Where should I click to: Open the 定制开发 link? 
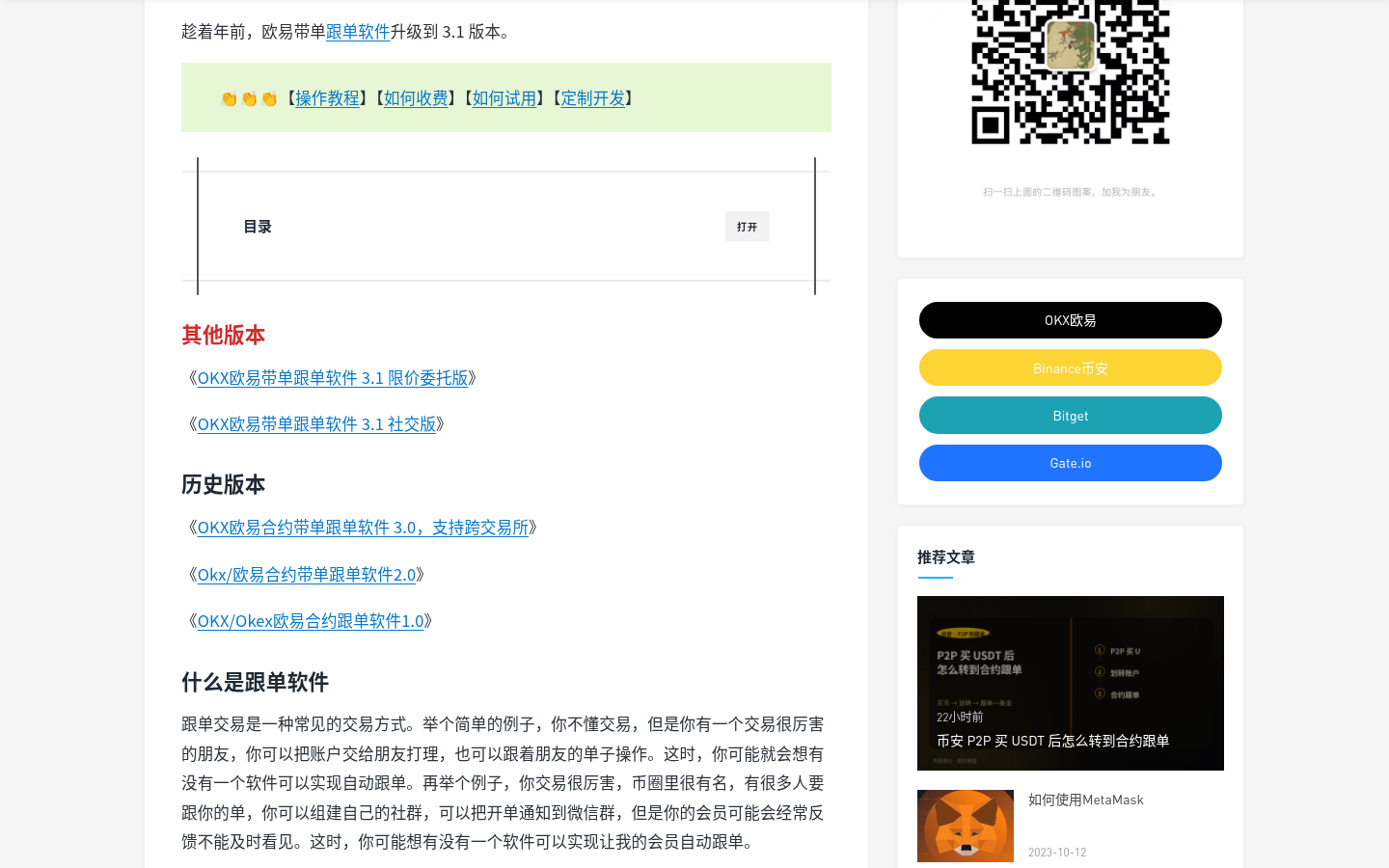point(593,98)
